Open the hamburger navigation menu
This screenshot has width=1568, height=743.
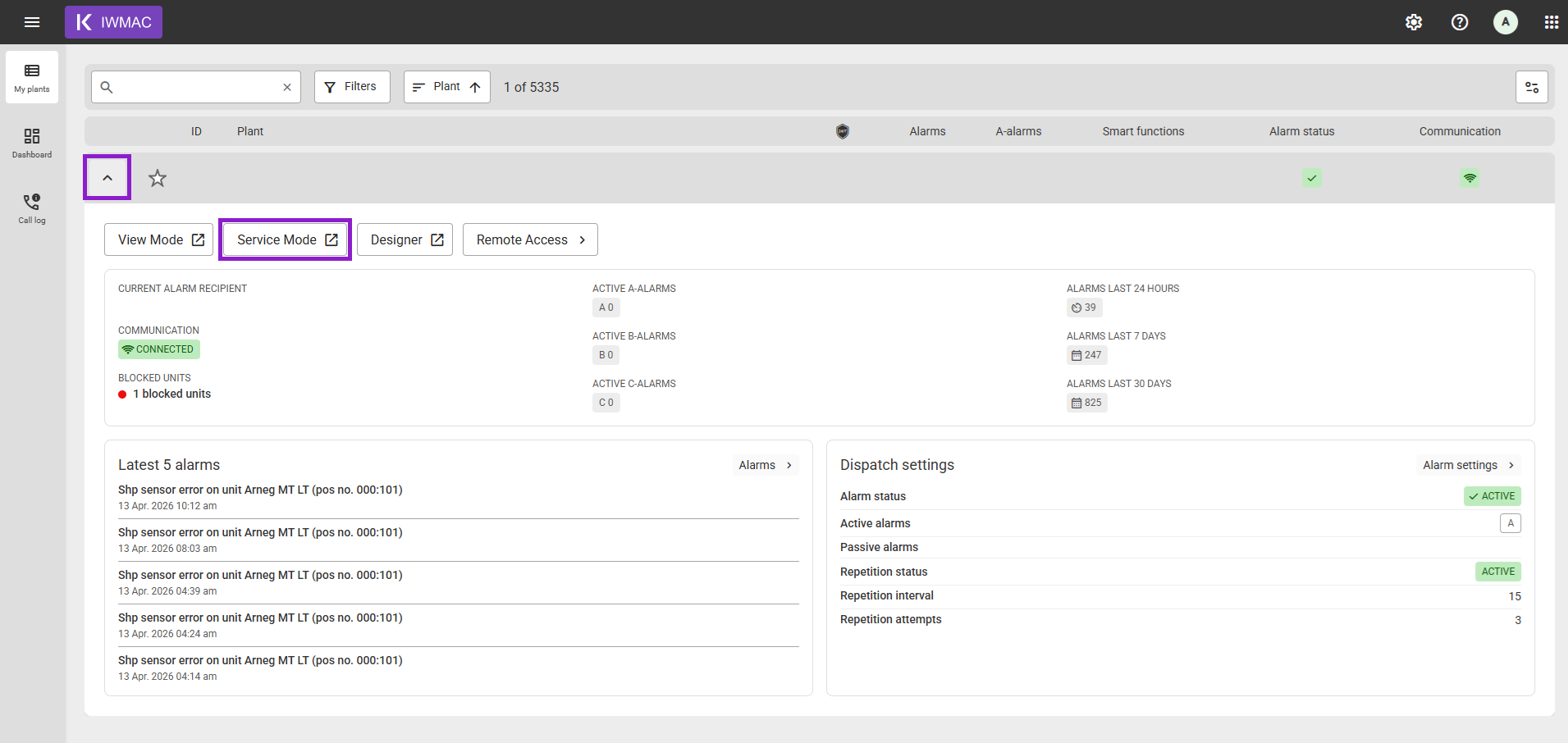(x=32, y=22)
